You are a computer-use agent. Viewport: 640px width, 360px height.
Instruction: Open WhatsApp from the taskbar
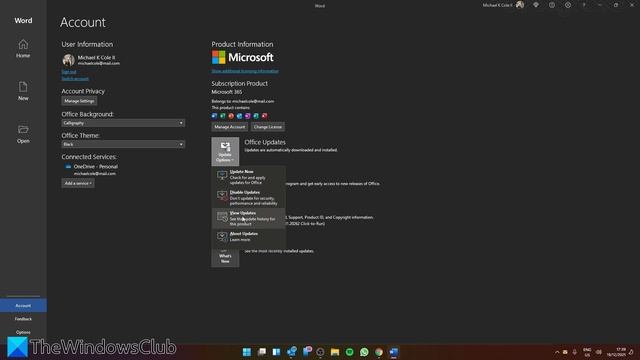coord(364,352)
